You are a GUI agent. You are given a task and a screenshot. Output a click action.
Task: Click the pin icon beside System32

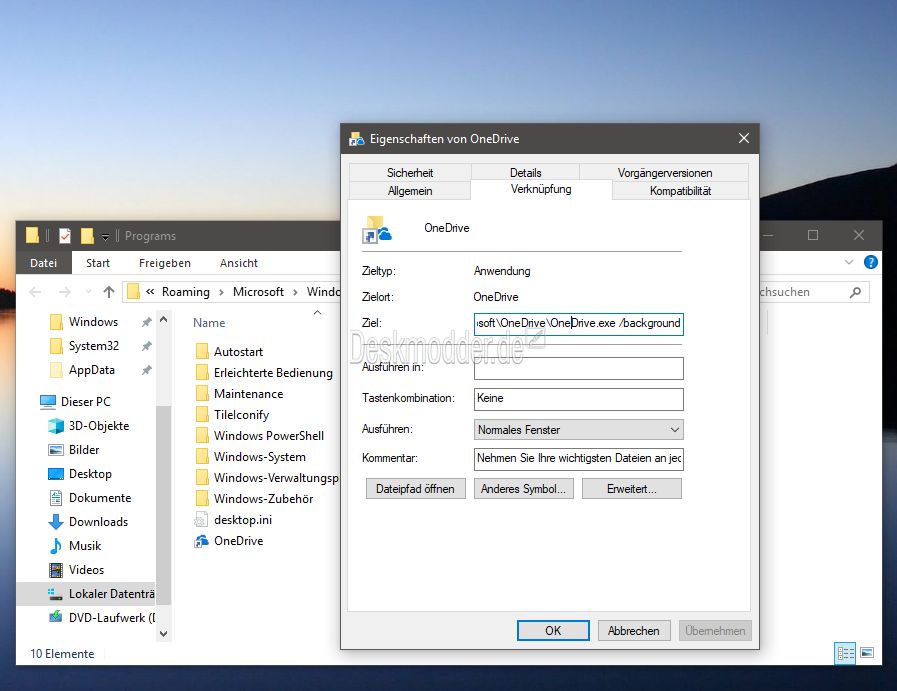[146, 346]
